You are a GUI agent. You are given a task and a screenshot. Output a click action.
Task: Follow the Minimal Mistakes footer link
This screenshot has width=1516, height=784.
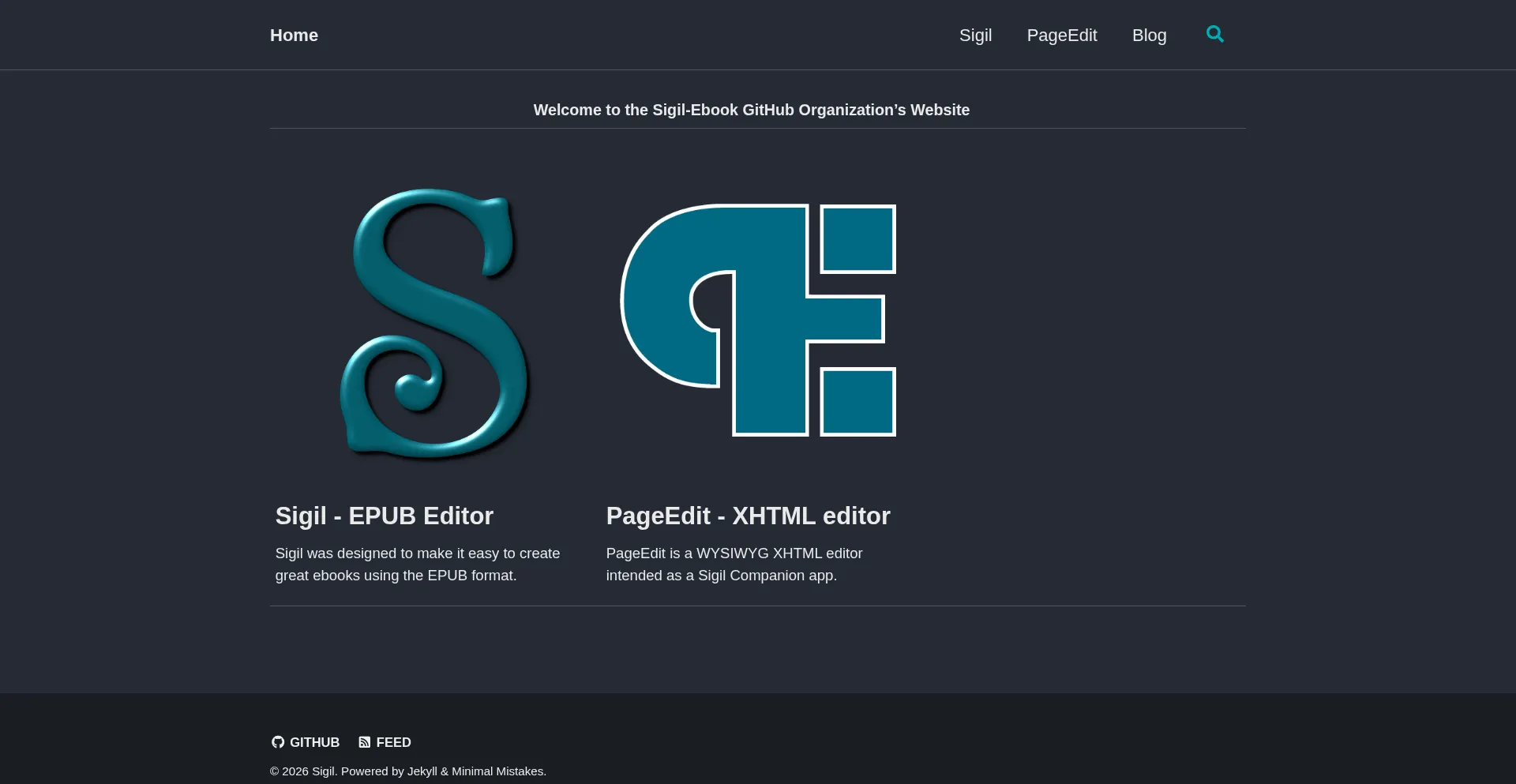click(x=497, y=771)
